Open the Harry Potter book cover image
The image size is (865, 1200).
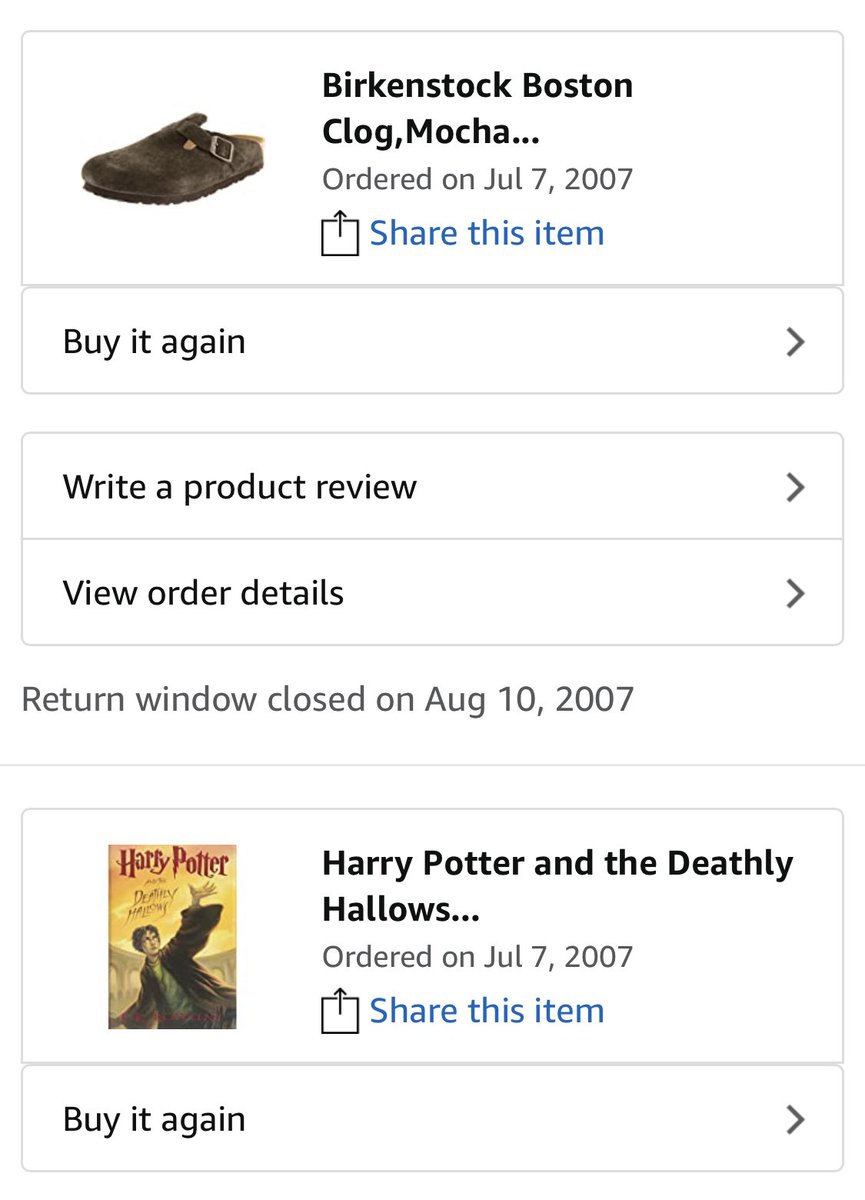point(172,936)
